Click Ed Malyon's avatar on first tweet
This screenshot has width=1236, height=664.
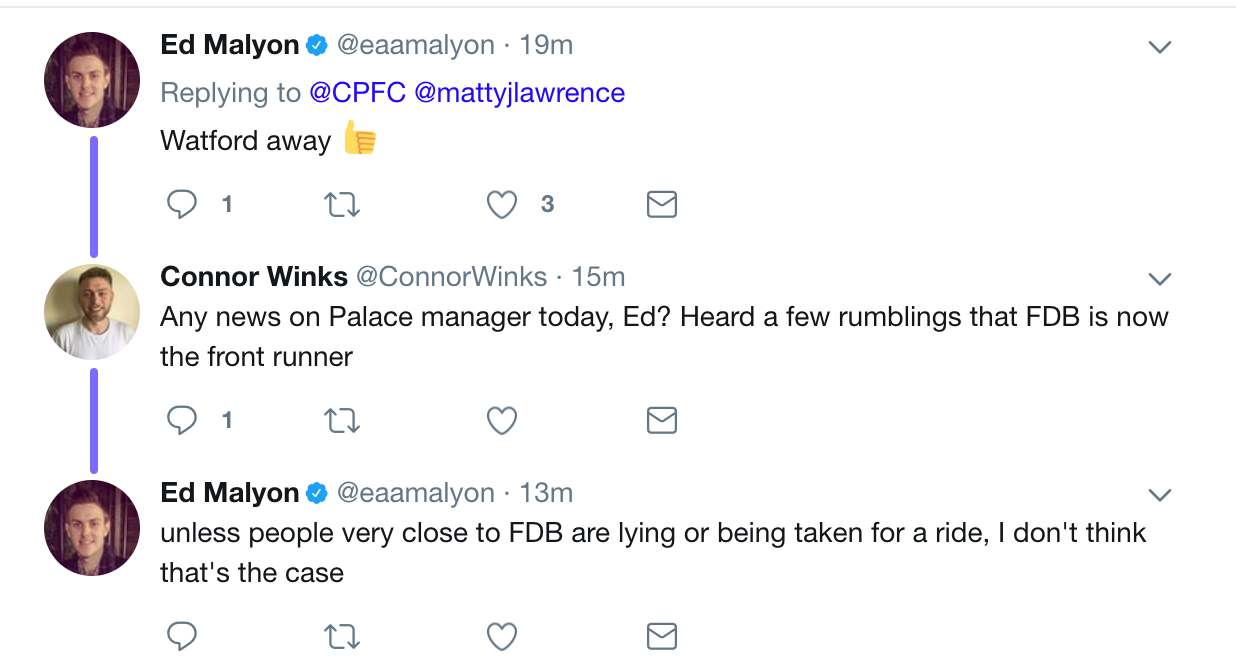[92, 80]
